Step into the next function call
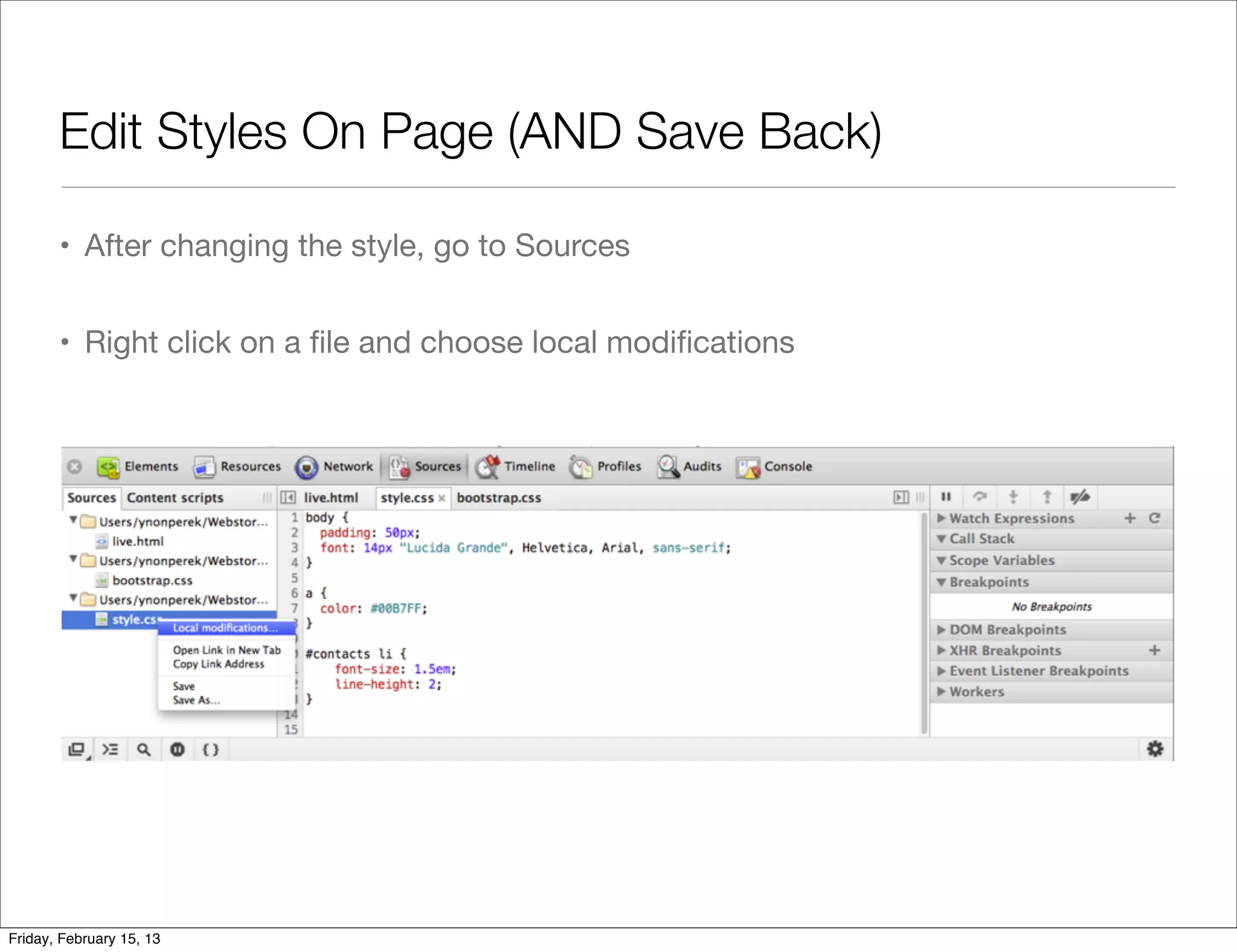The image size is (1237, 952). pyautogui.click(x=1014, y=497)
